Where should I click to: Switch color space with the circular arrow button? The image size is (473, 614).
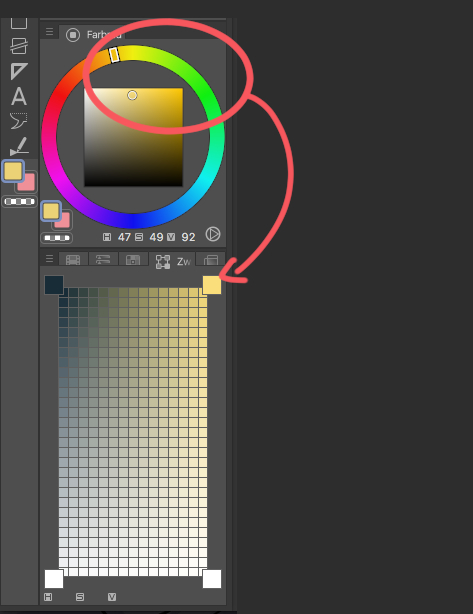(x=213, y=234)
